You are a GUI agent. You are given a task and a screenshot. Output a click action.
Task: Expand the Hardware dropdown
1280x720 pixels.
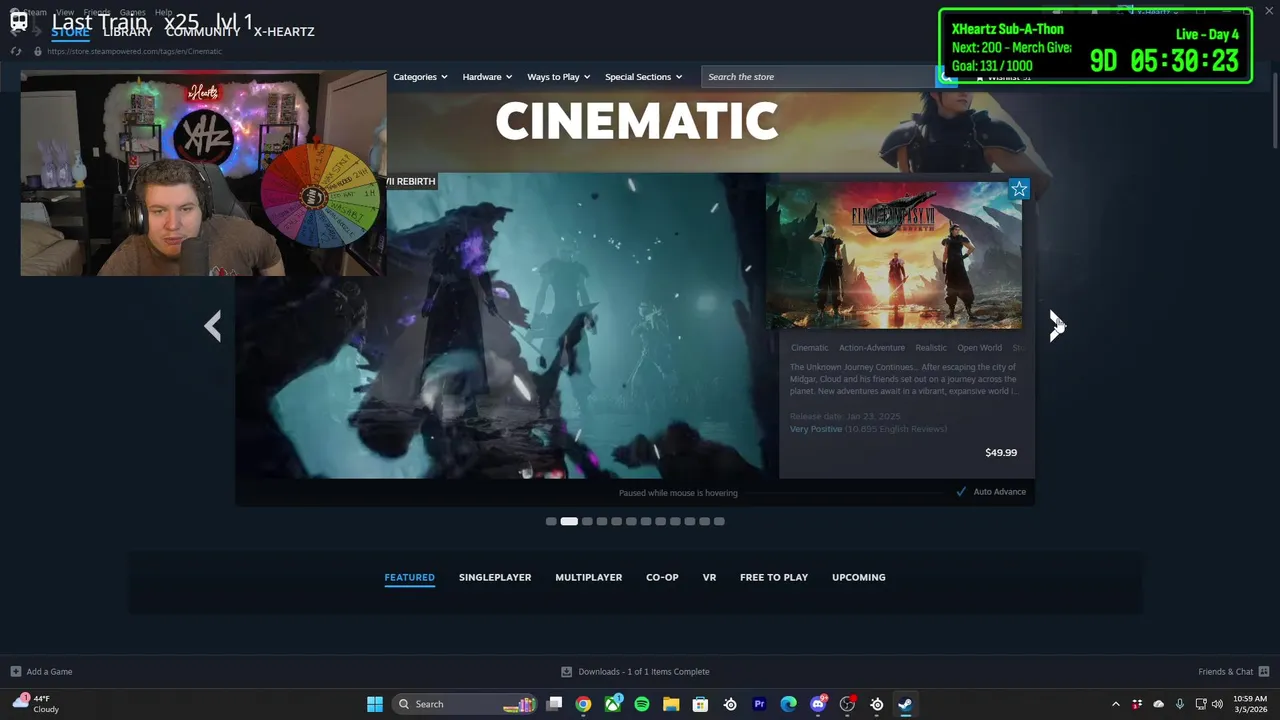487,77
